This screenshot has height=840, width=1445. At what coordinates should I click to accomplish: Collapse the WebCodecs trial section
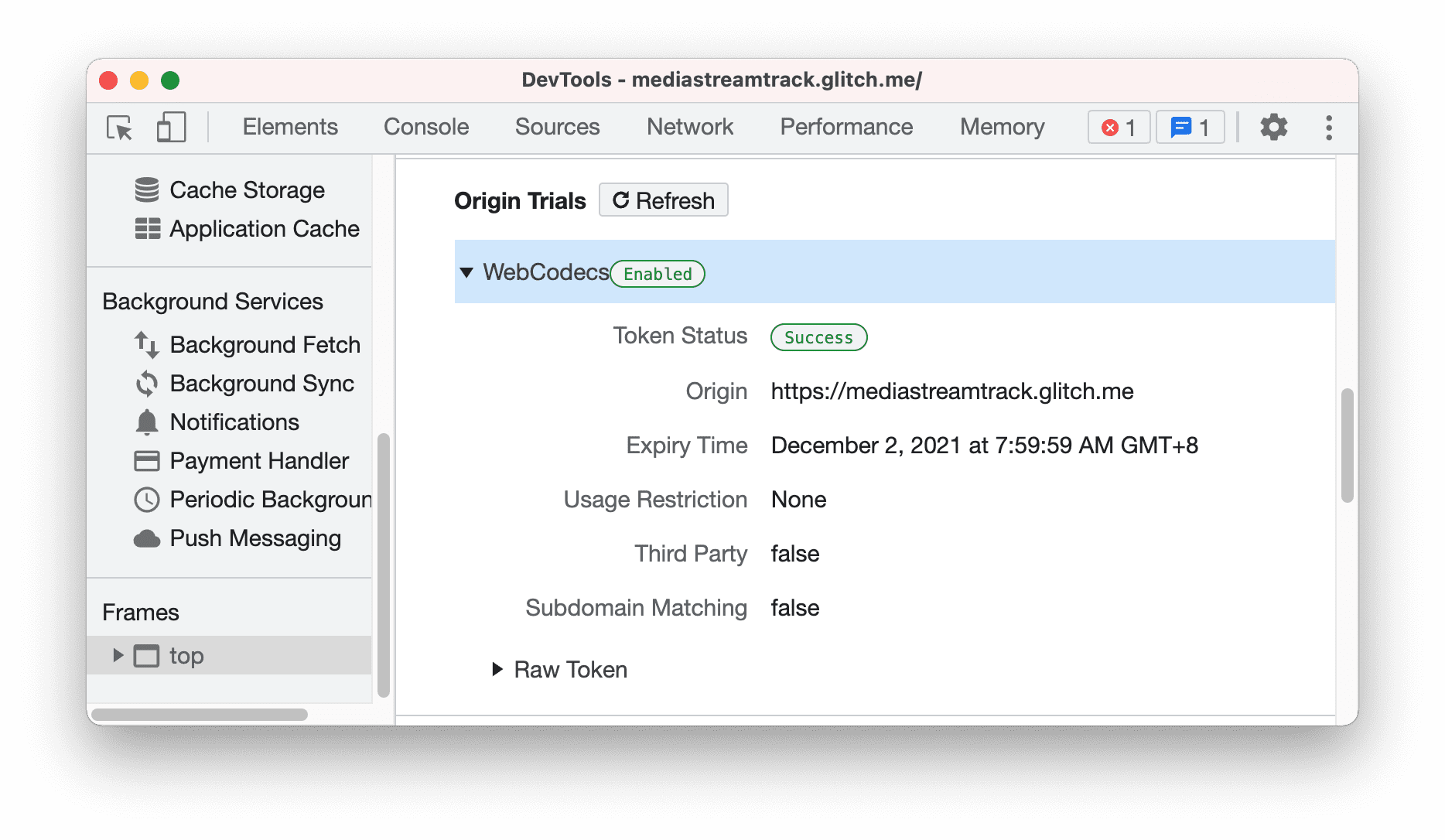pyautogui.click(x=467, y=273)
